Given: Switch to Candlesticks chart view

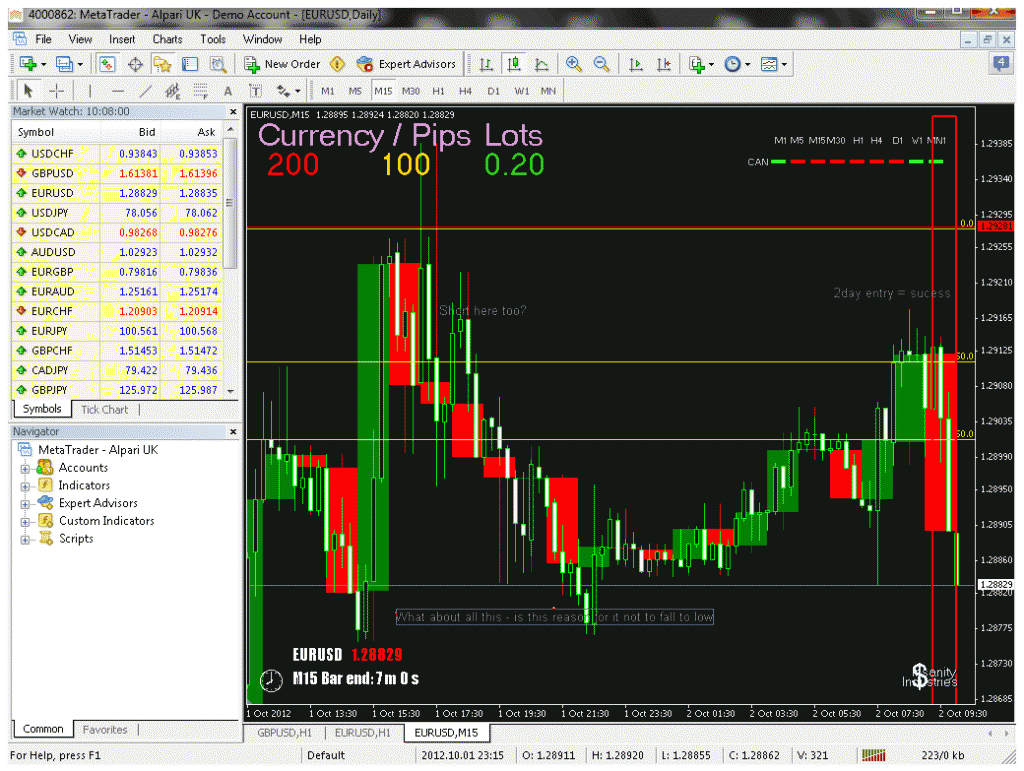Looking at the screenshot, I should pos(514,64).
